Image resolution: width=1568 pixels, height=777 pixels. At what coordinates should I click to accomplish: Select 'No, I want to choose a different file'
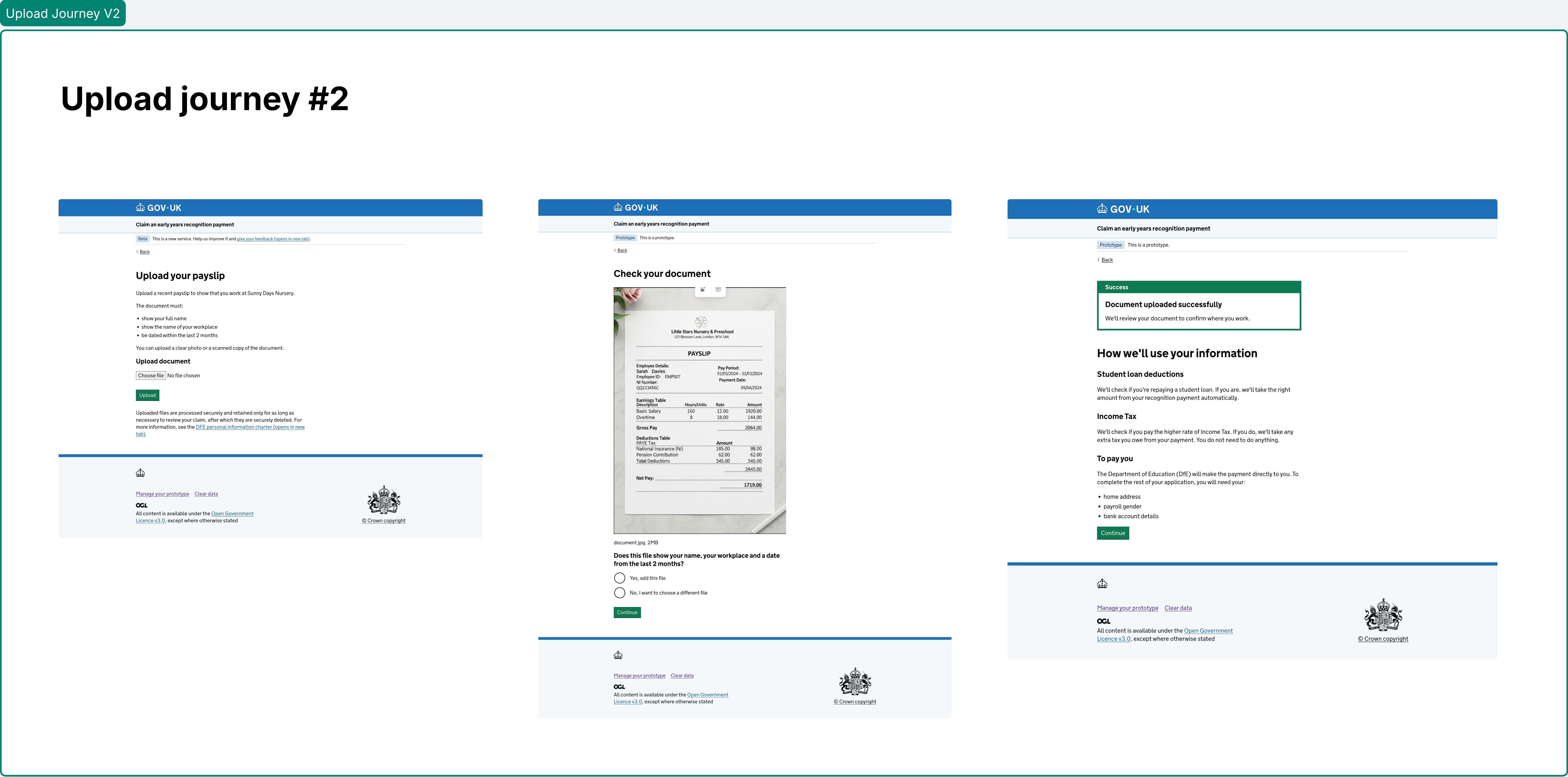coord(620,593)
